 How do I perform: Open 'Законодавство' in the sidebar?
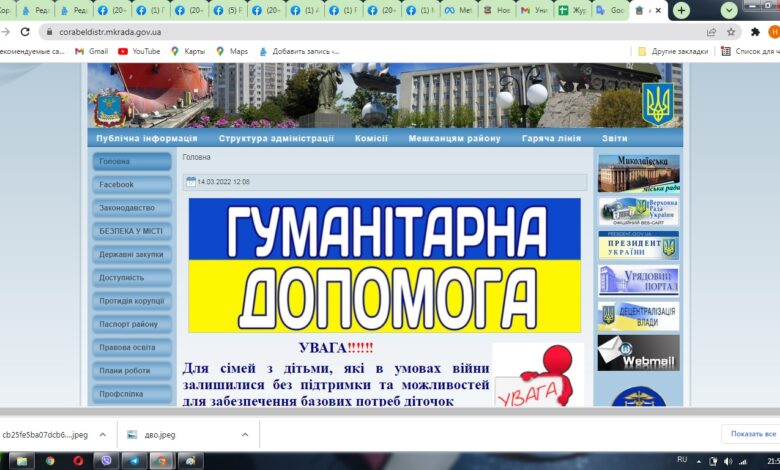tap(132, 208)
